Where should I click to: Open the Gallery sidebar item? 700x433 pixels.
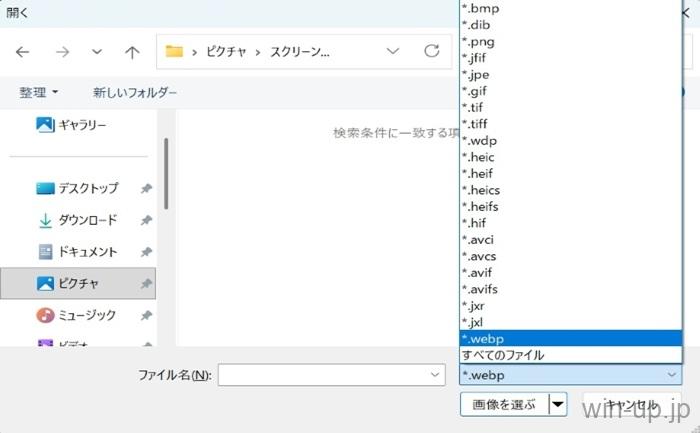(80, 125)
